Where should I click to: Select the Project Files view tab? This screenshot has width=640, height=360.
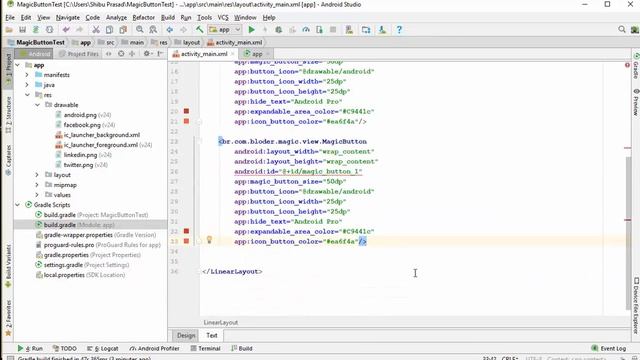coord(79,54)
